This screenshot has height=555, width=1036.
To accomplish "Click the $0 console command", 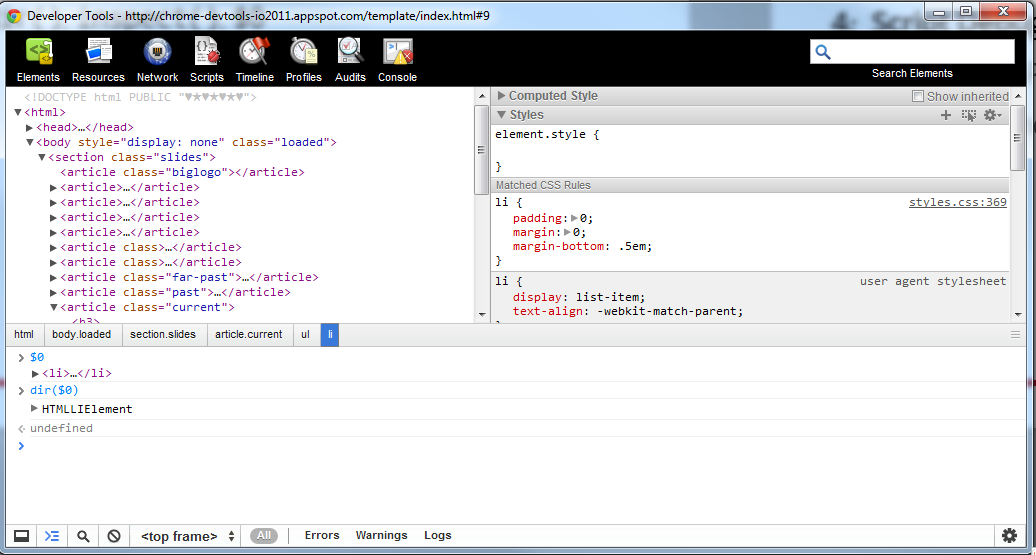I will (x=37, y=357).
